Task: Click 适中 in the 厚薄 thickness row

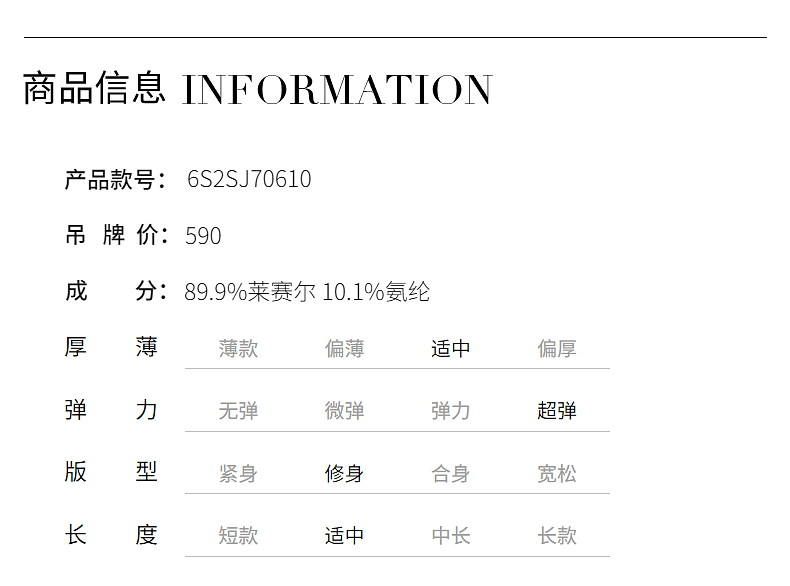Action: [x=450, y=349]
